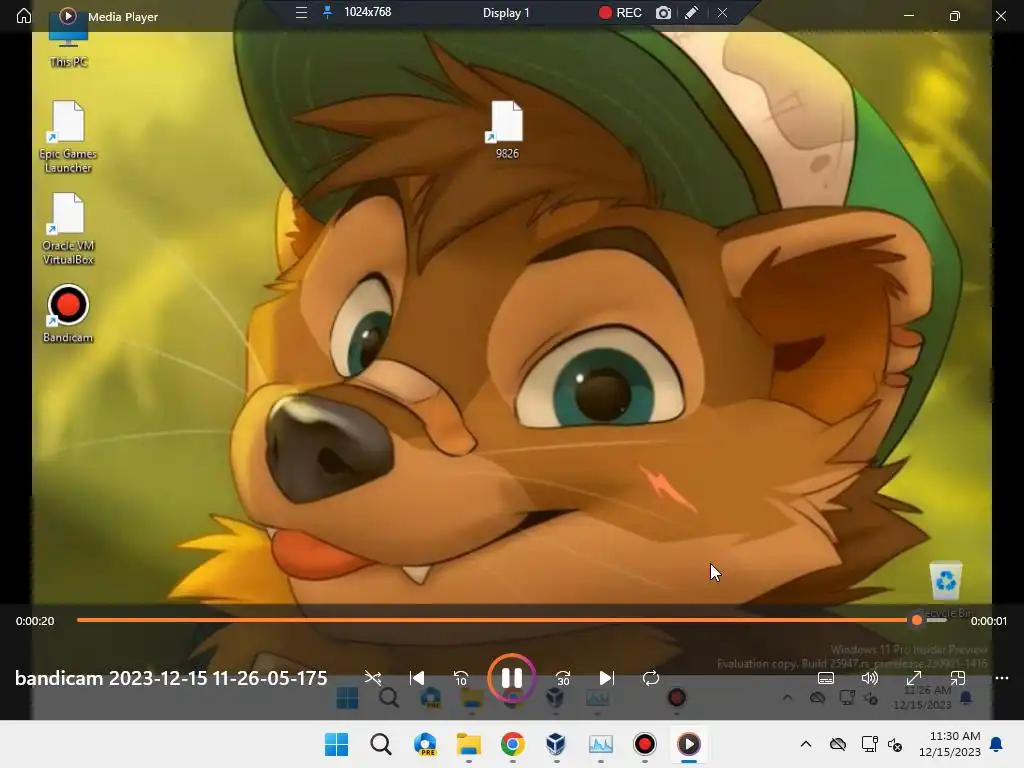
Task: Click the seek bar progress track
Action: tap(511, 620)
